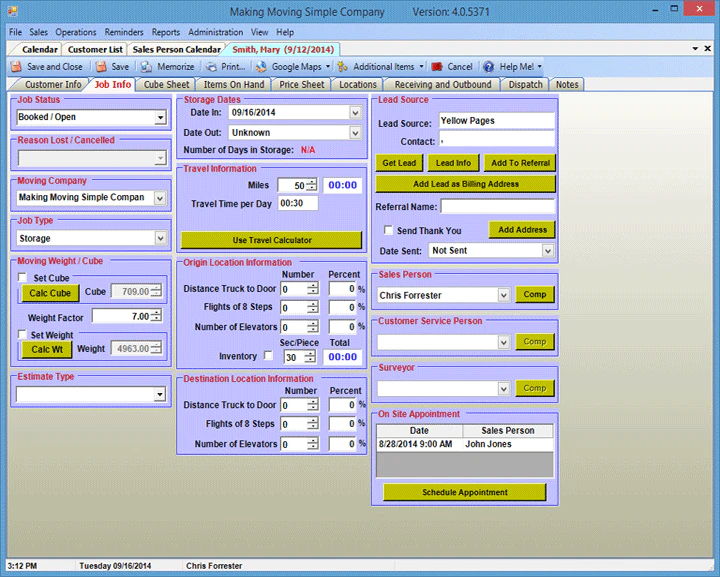Image resolution: width=720 pixels, height=577 pixels.
Task: Click the Additional Items icon
Action: coord(343,67)
